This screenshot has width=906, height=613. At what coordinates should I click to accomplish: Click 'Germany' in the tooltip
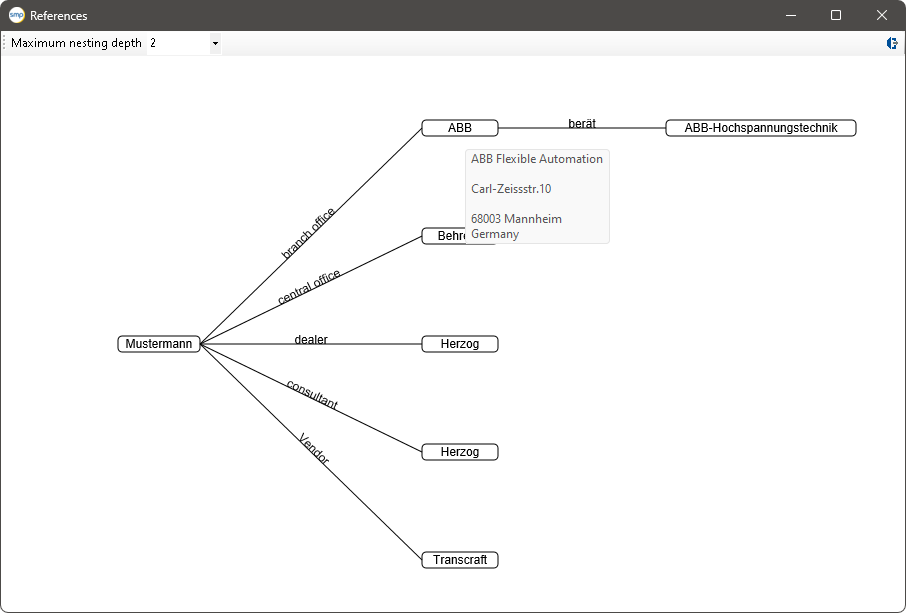pyautogui.click(x=495, y=234)
